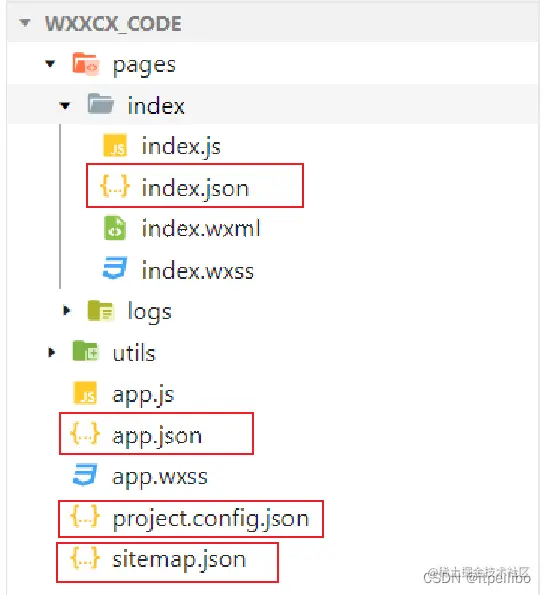Collapse the index folder arrow
Image resolution: width=546 pixels, height=595 pixels.
pyautogui.click(x=65, y=105)
